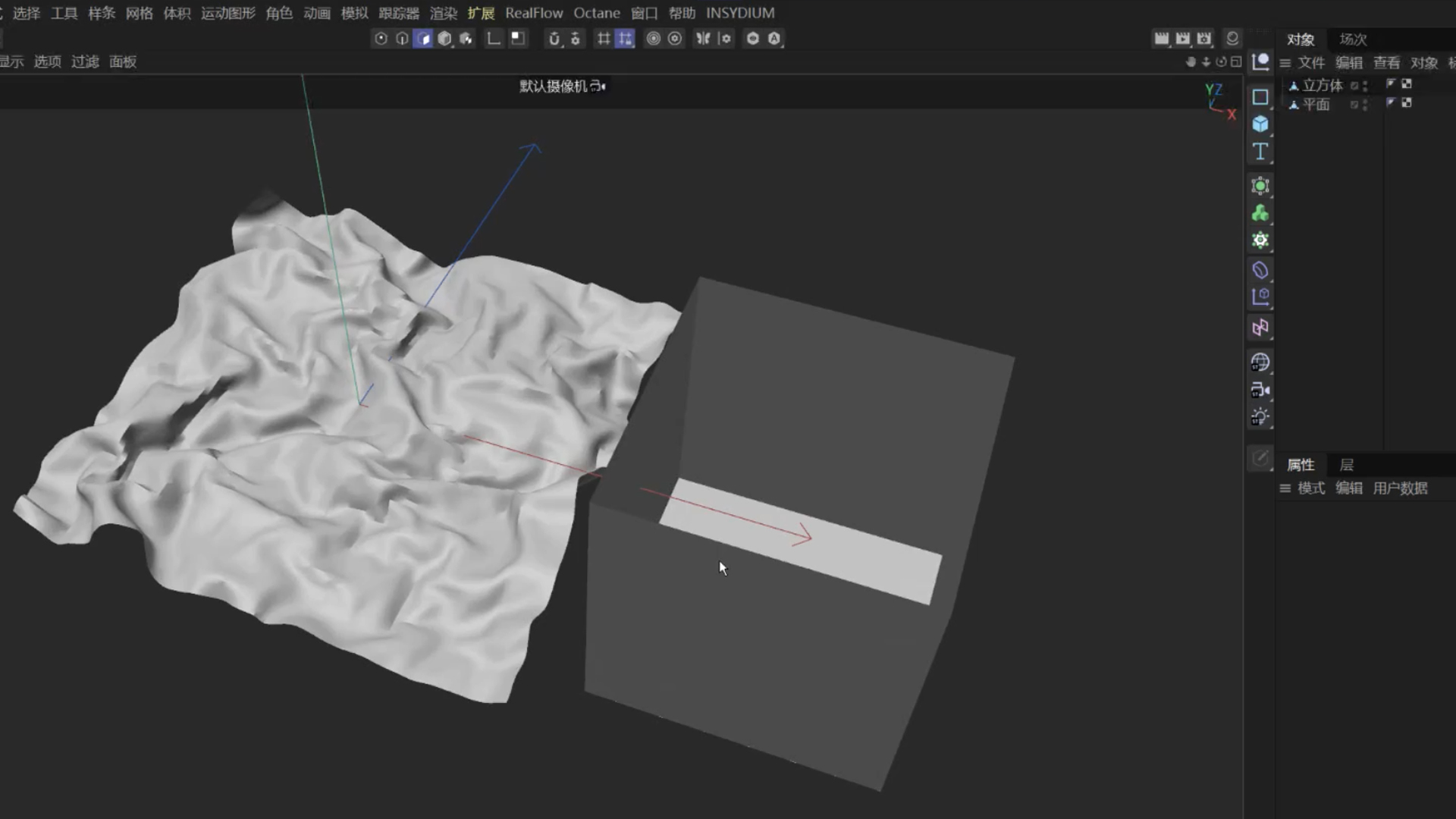Viewport: 1456px width, 819px height.
Task: Click the green MoGraph cloner icon
Action: click(1260, 213)
